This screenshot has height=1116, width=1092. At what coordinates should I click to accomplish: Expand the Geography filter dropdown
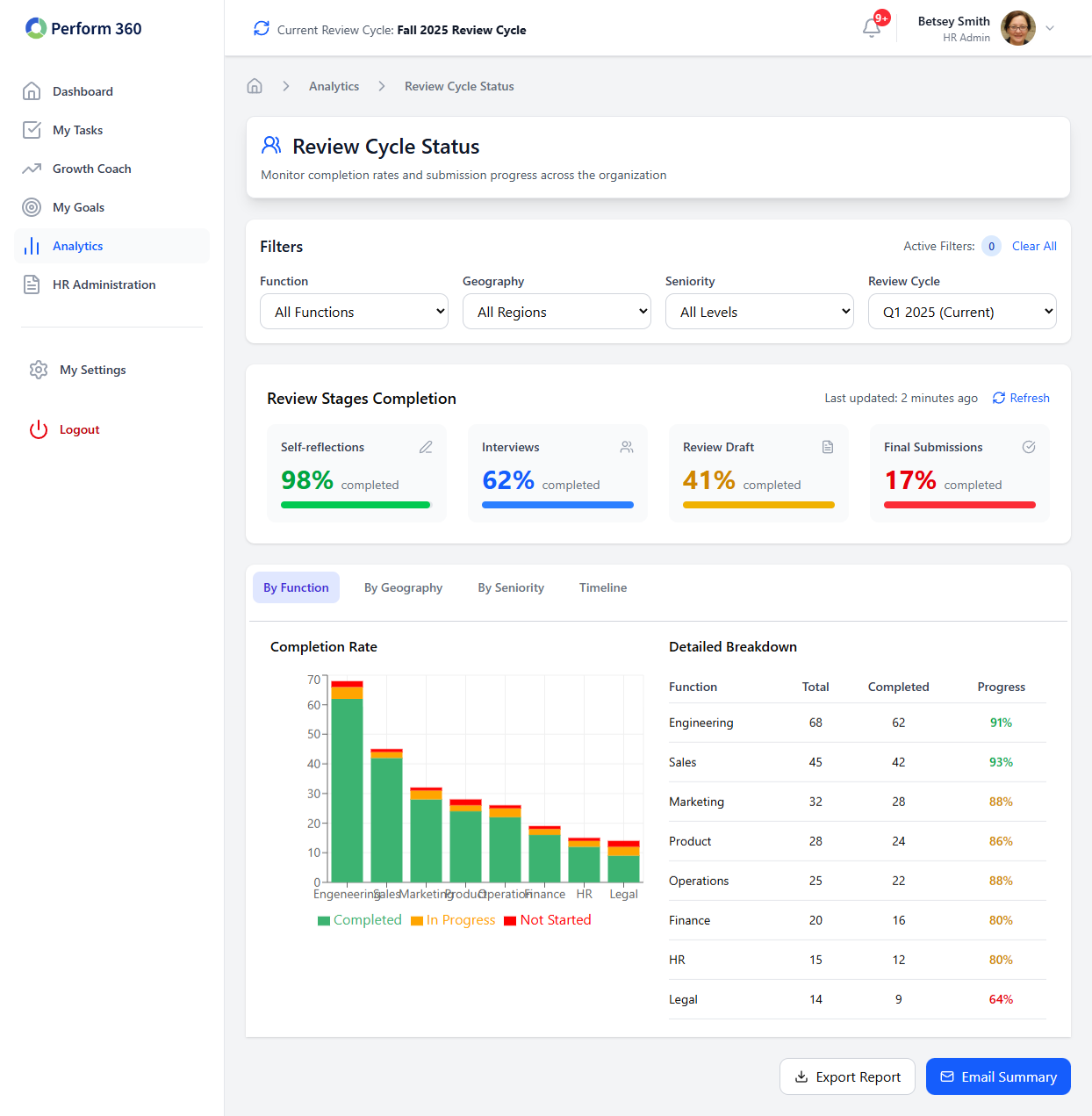coord(557,312)
